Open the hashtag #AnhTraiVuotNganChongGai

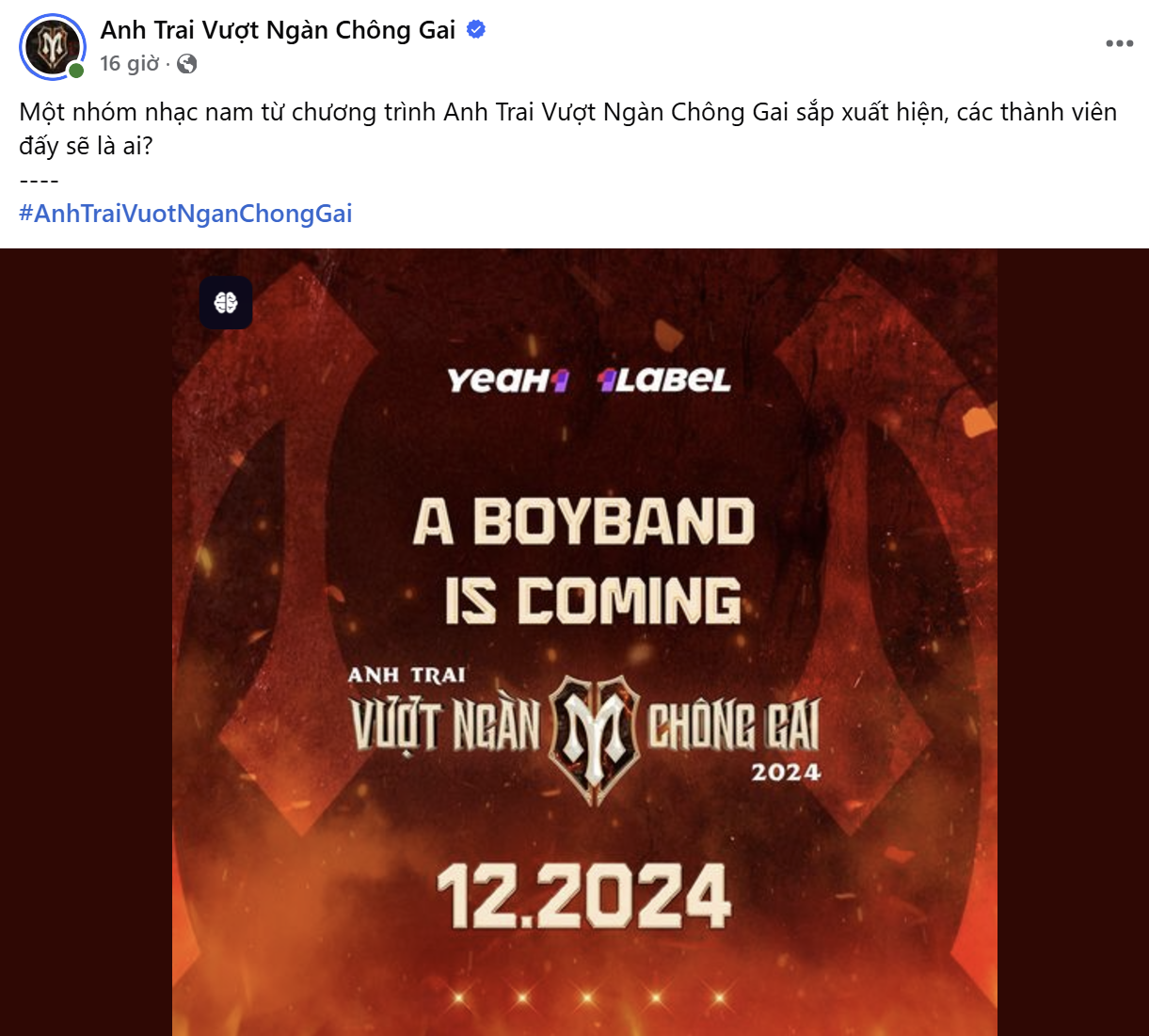pyautogui.click(x=185, y=213)
